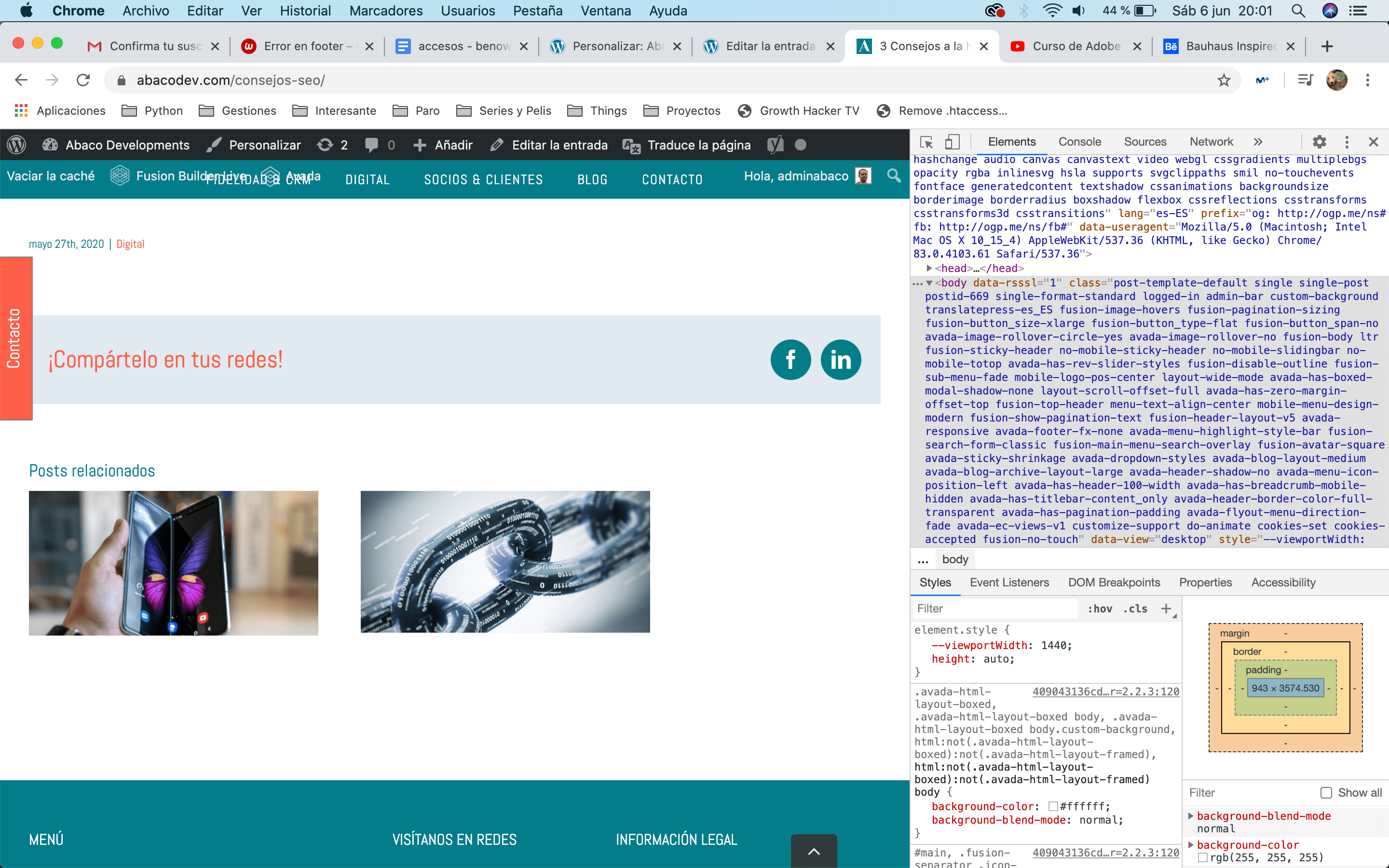The image size is (1389, 868).
Task: Go back to the previous page
Action: (21, 81)
